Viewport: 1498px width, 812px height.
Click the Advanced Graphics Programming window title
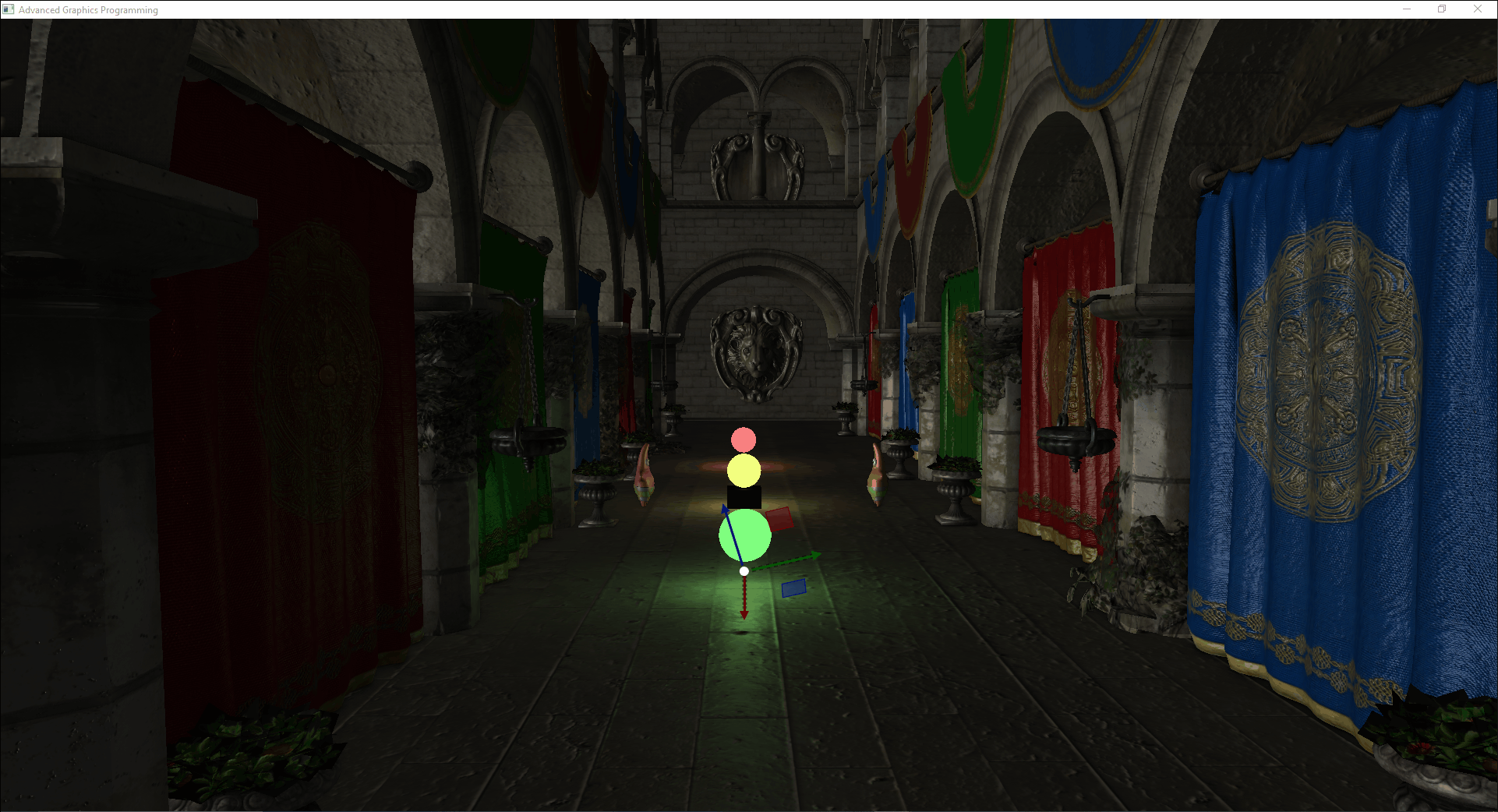click(88, 10)
